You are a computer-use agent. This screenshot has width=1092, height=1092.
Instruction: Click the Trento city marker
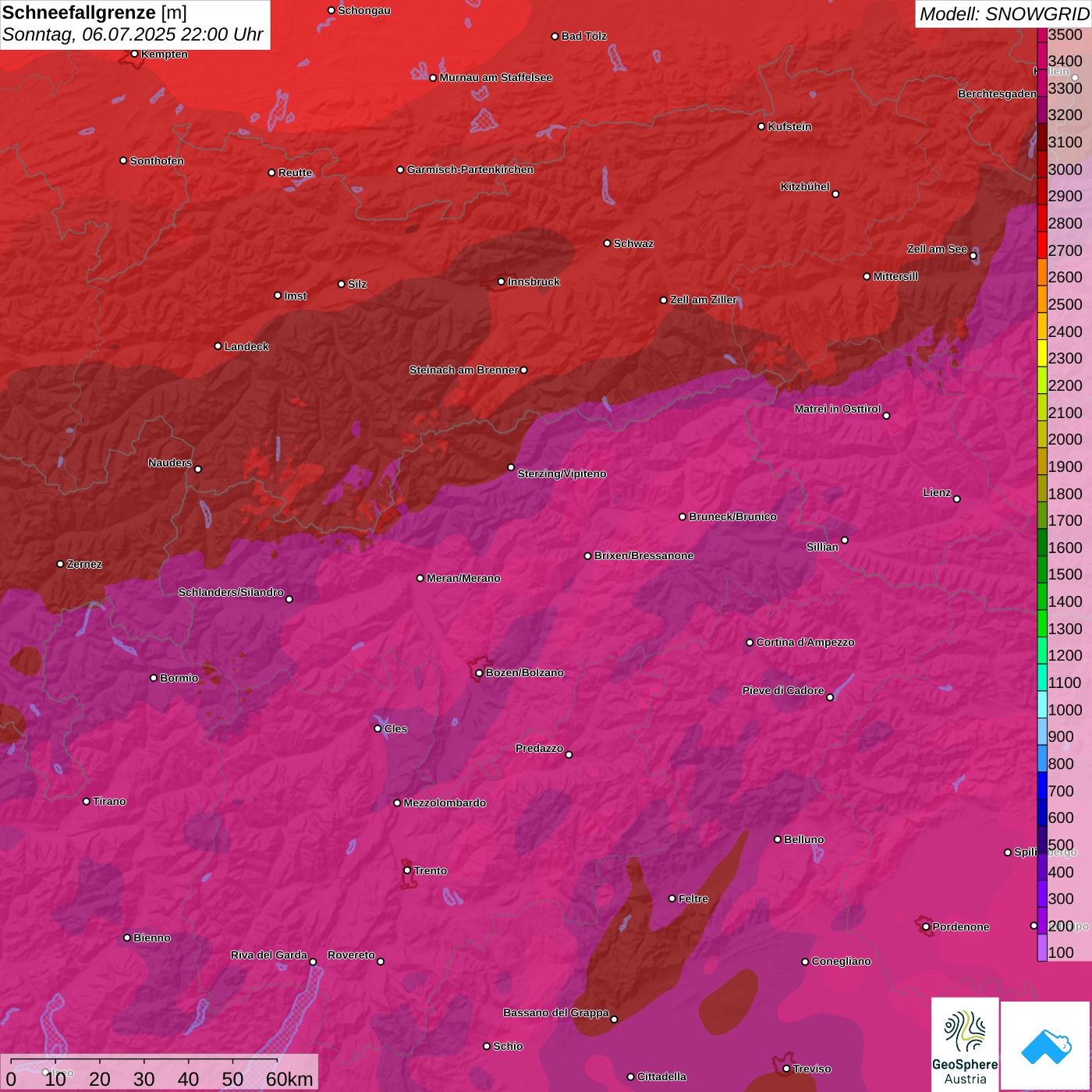[x=407, y=870]
